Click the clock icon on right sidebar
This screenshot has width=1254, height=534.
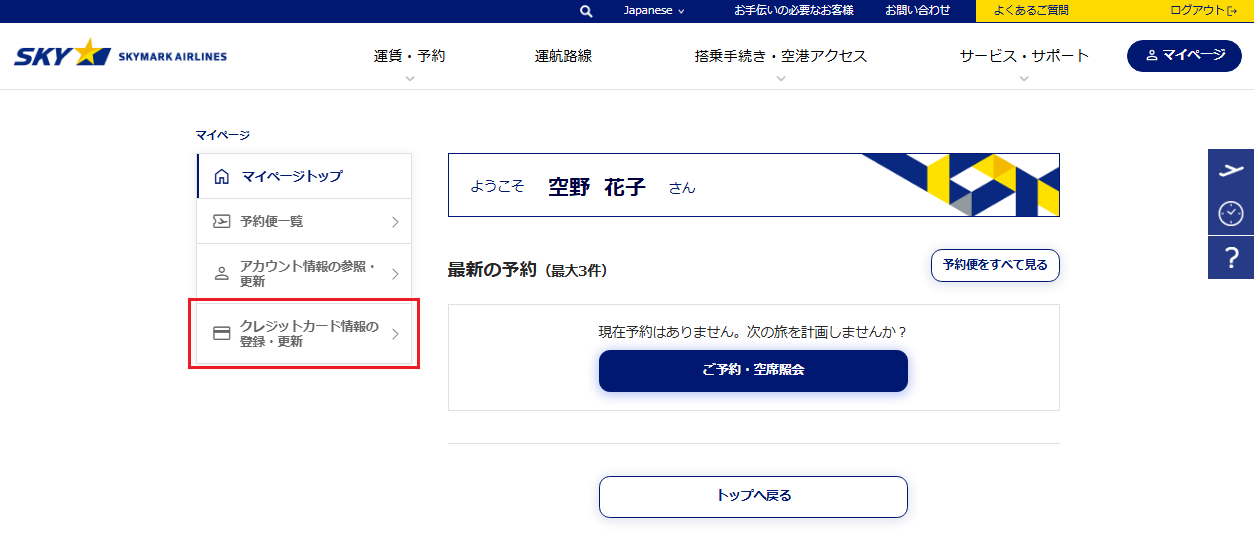[x=1231, y=213]
